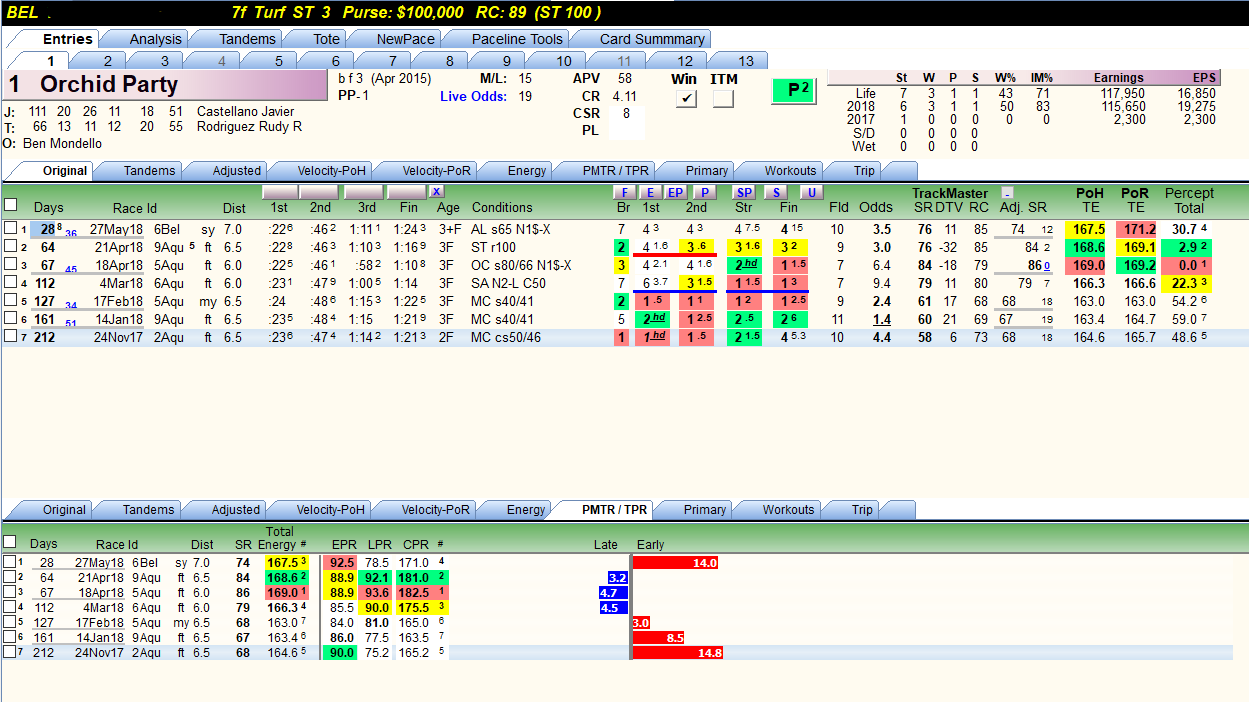Click the EP pace filter button
Viewport: 1249px width, 702px height.
tap(677, 192)
